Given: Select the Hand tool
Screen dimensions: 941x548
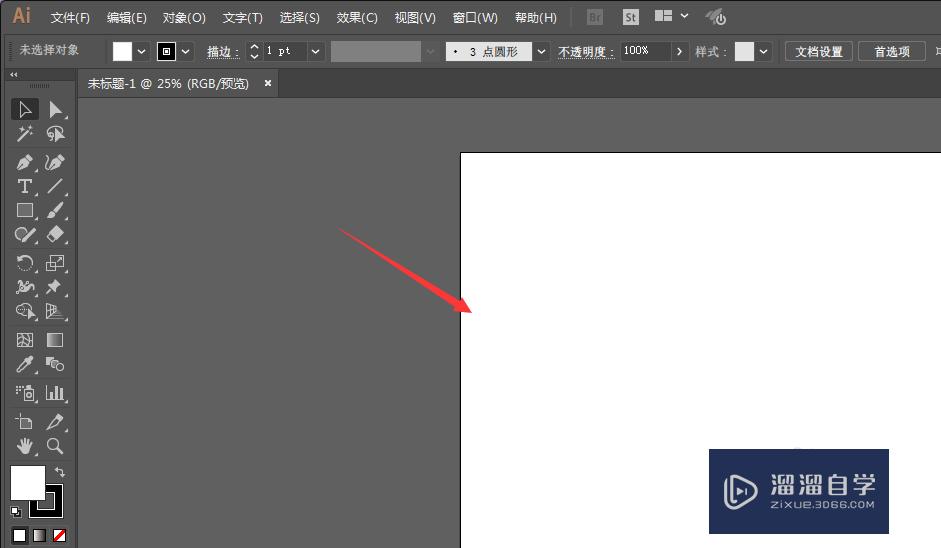Looking at the screenshot, I should tap(25, 446).
